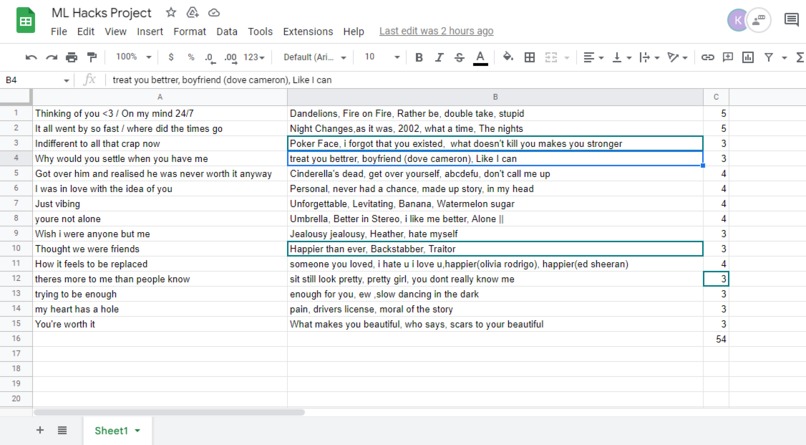Image resolution: width=806 pixels, height=445 pixels.
Task: Open the View menu
Action: click(x=115, y=31)
